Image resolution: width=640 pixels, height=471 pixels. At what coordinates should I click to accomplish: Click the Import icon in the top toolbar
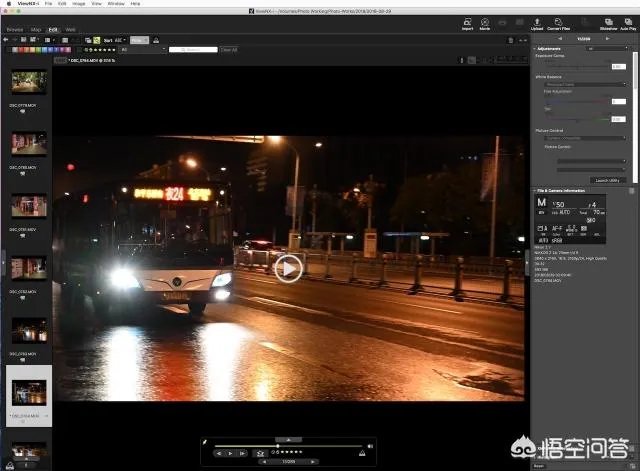coord(467,22)
